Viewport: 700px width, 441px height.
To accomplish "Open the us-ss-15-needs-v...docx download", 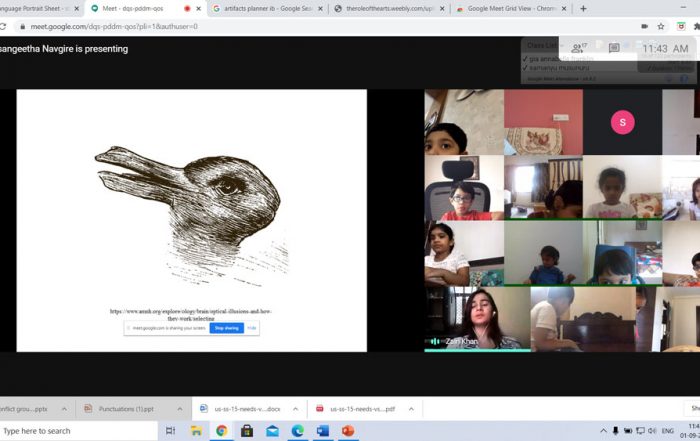I will coord(241,408).
